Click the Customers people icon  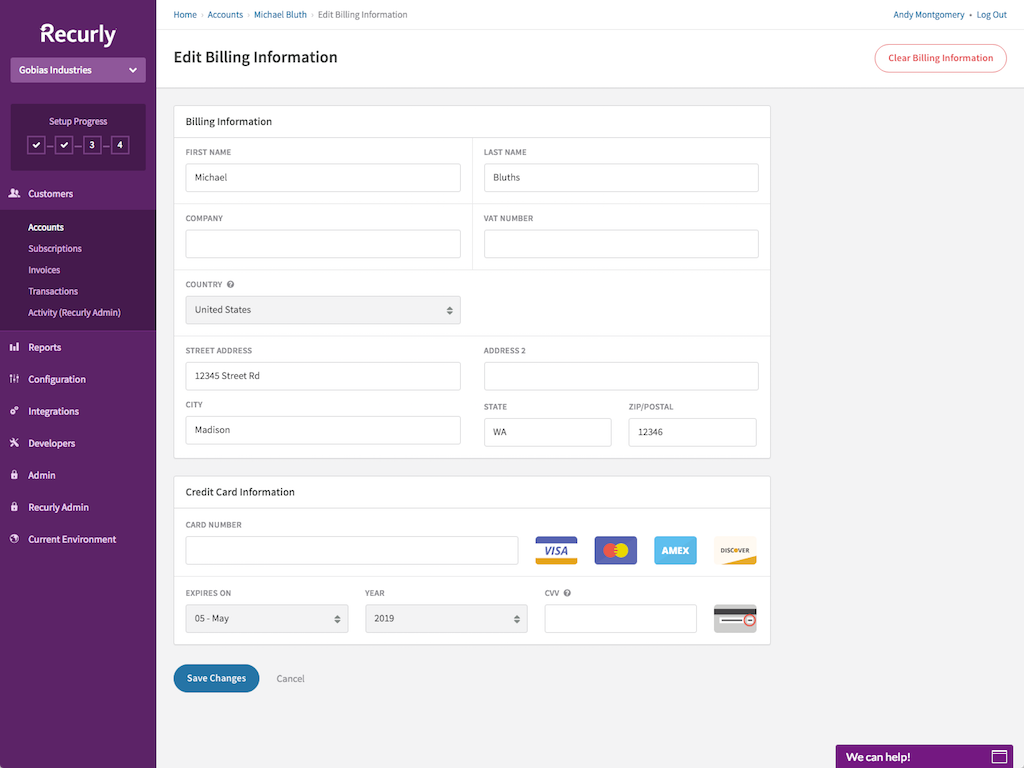point(14,193)
